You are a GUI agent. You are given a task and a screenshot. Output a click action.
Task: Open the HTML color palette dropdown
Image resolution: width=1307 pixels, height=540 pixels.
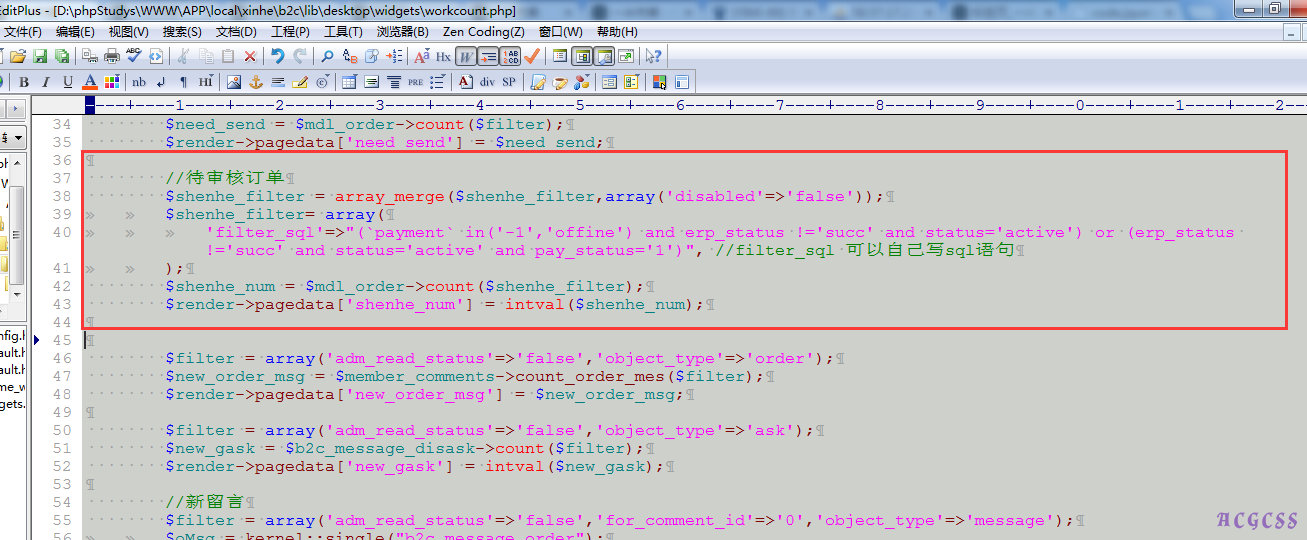point(112,82)
